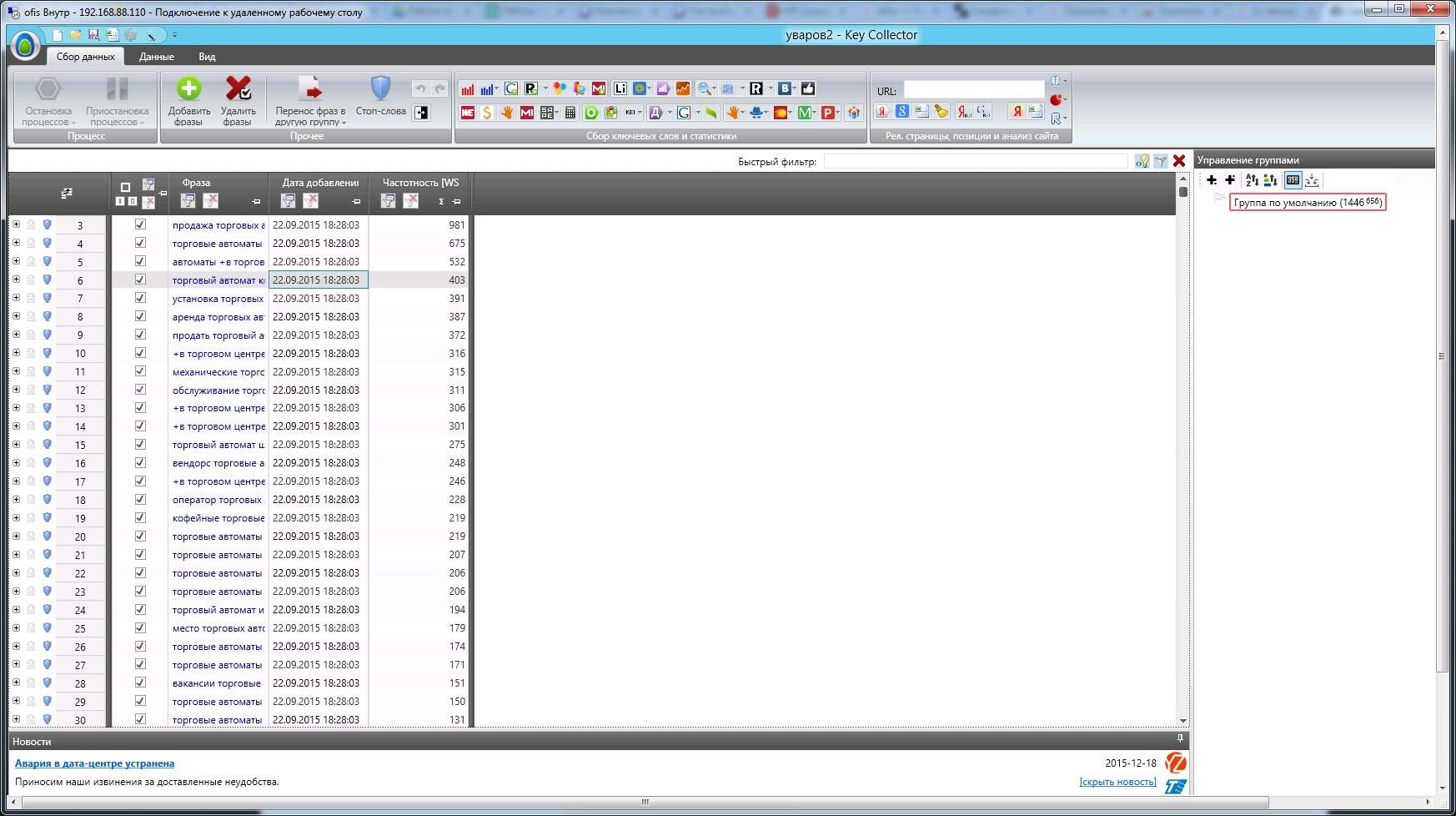The image size is (1456, 816).
Task: Click the red X to clear quick filter
Action: (x=1179, y=161)
